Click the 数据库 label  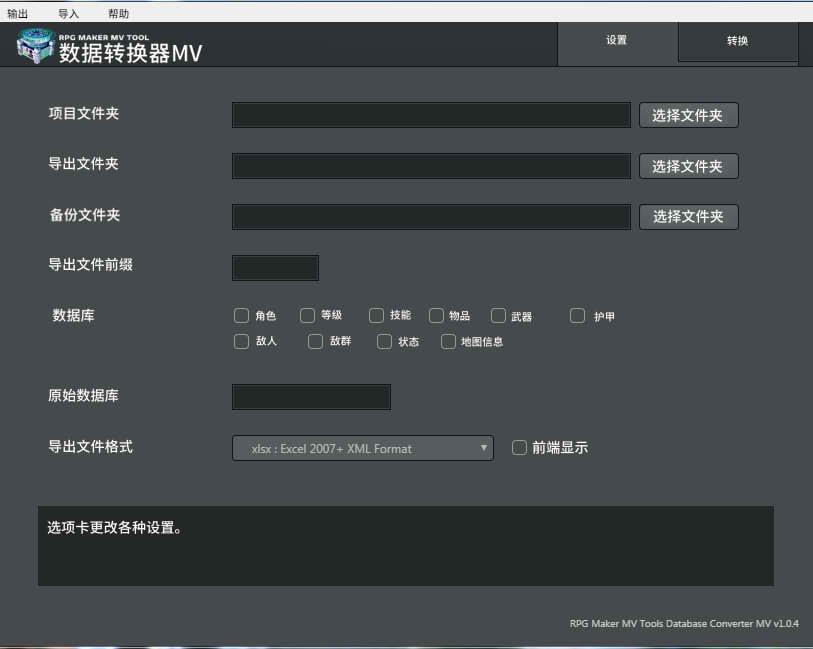point(73,315)
